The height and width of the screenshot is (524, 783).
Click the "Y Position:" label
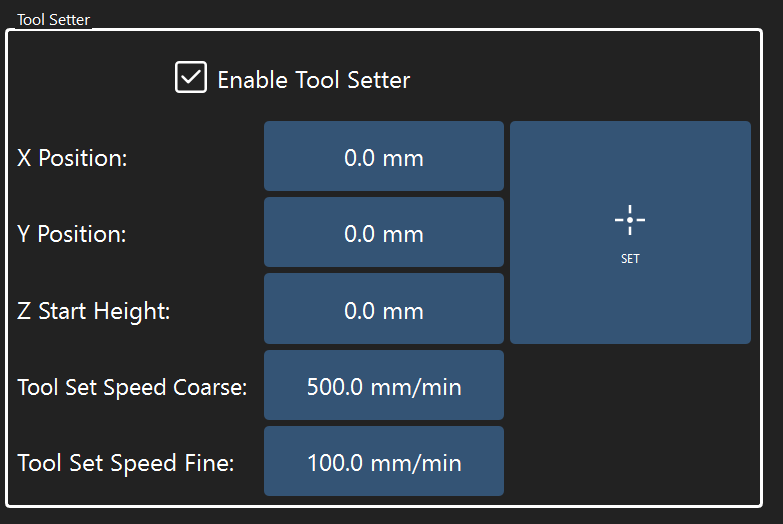pyautogui.click(x=72, y=234)
